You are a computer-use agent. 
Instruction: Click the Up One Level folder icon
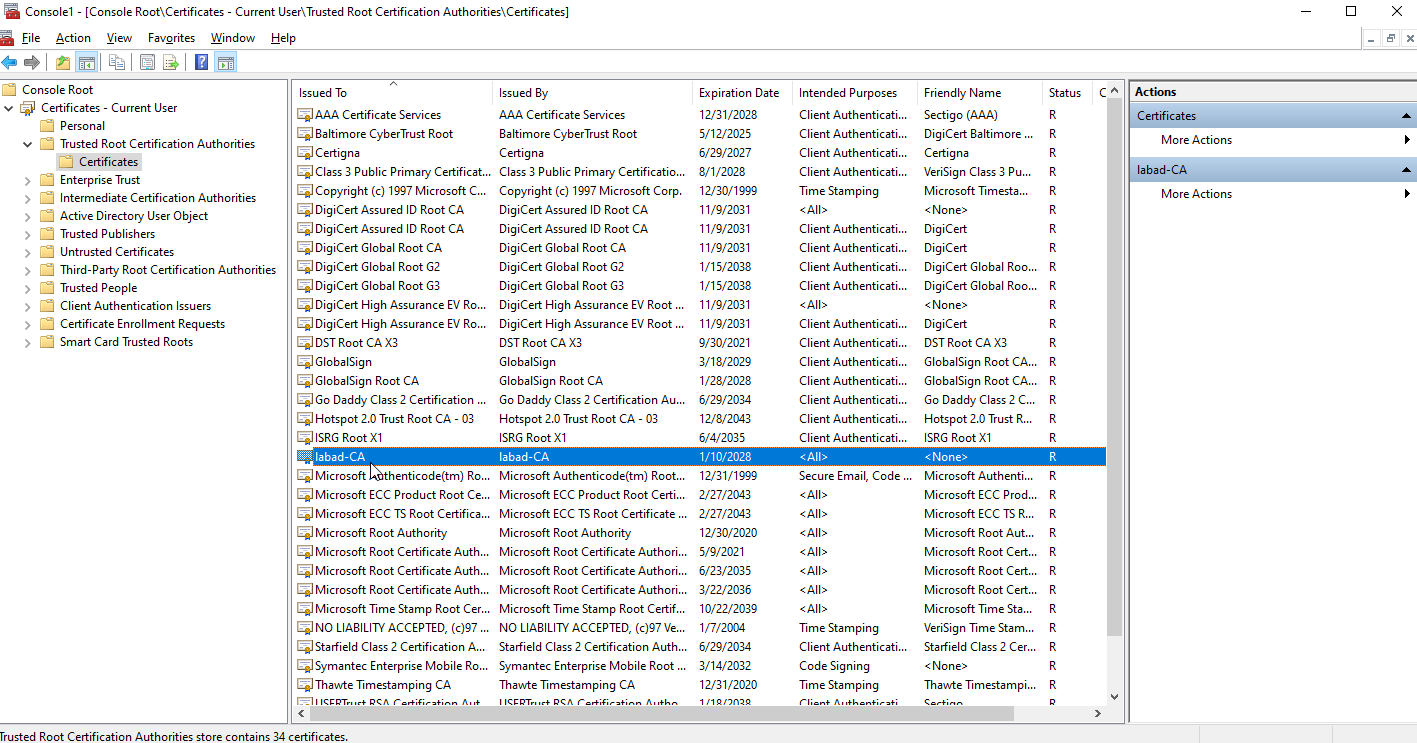click(x=63, y=63)
